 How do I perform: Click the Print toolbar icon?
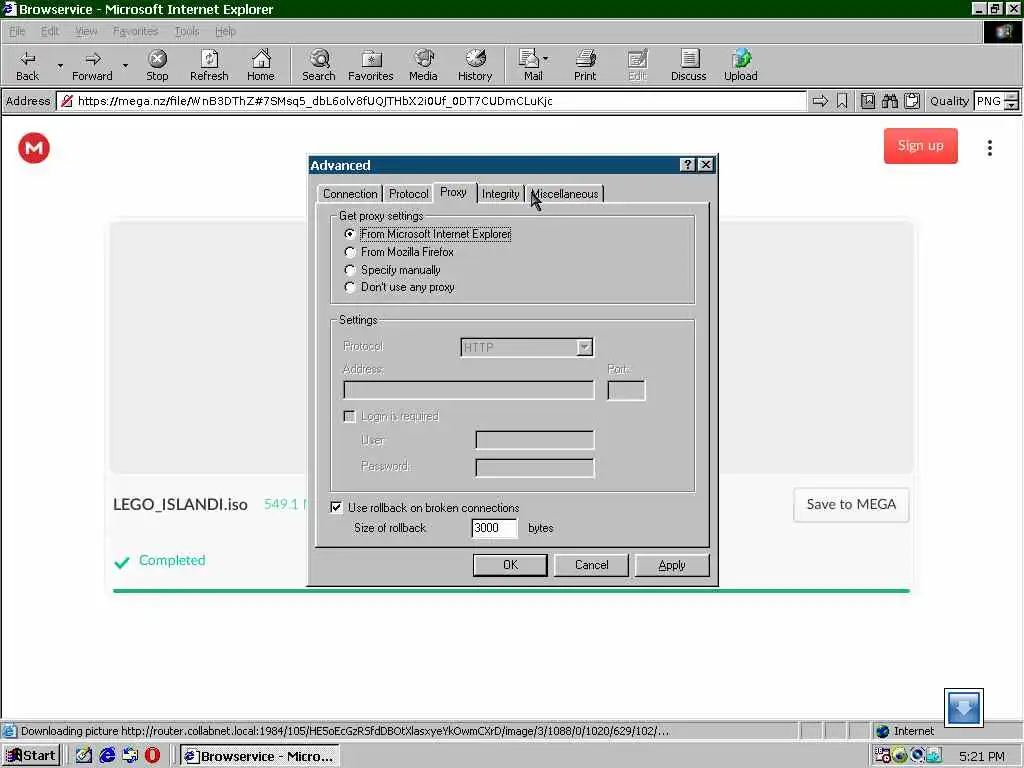point(585,65)
